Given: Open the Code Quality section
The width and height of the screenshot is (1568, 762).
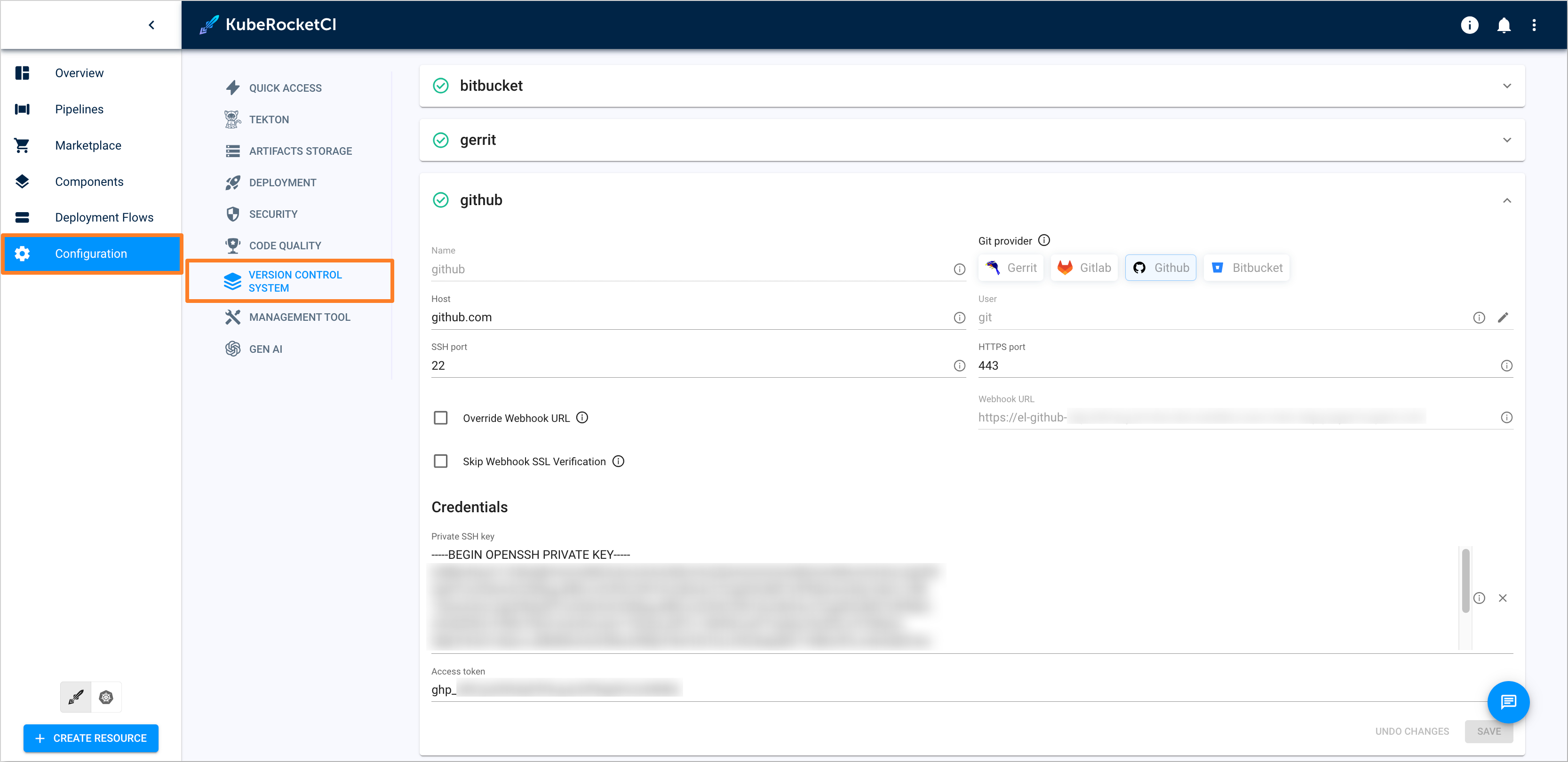Looking at the screenshot, I should coord(285,245).
